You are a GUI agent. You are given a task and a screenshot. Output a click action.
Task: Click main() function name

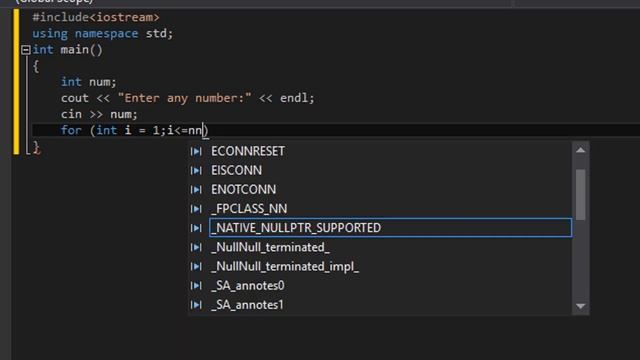pyautogui.click(x=82, y=50)
